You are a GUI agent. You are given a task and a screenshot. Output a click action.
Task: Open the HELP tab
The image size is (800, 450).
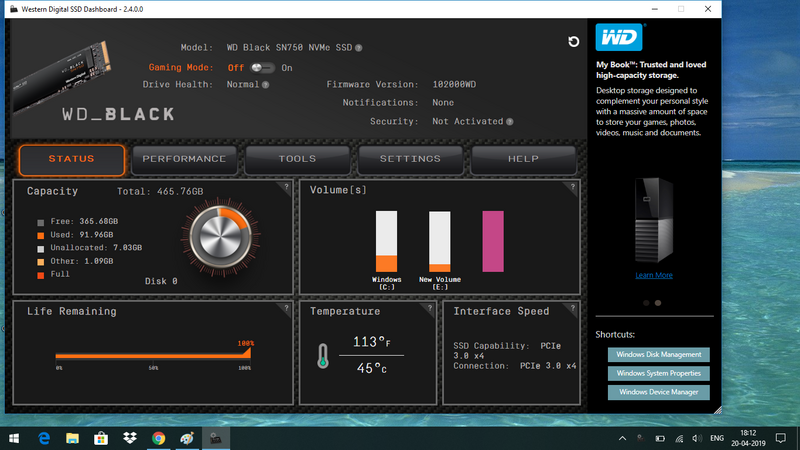point(523,159)
